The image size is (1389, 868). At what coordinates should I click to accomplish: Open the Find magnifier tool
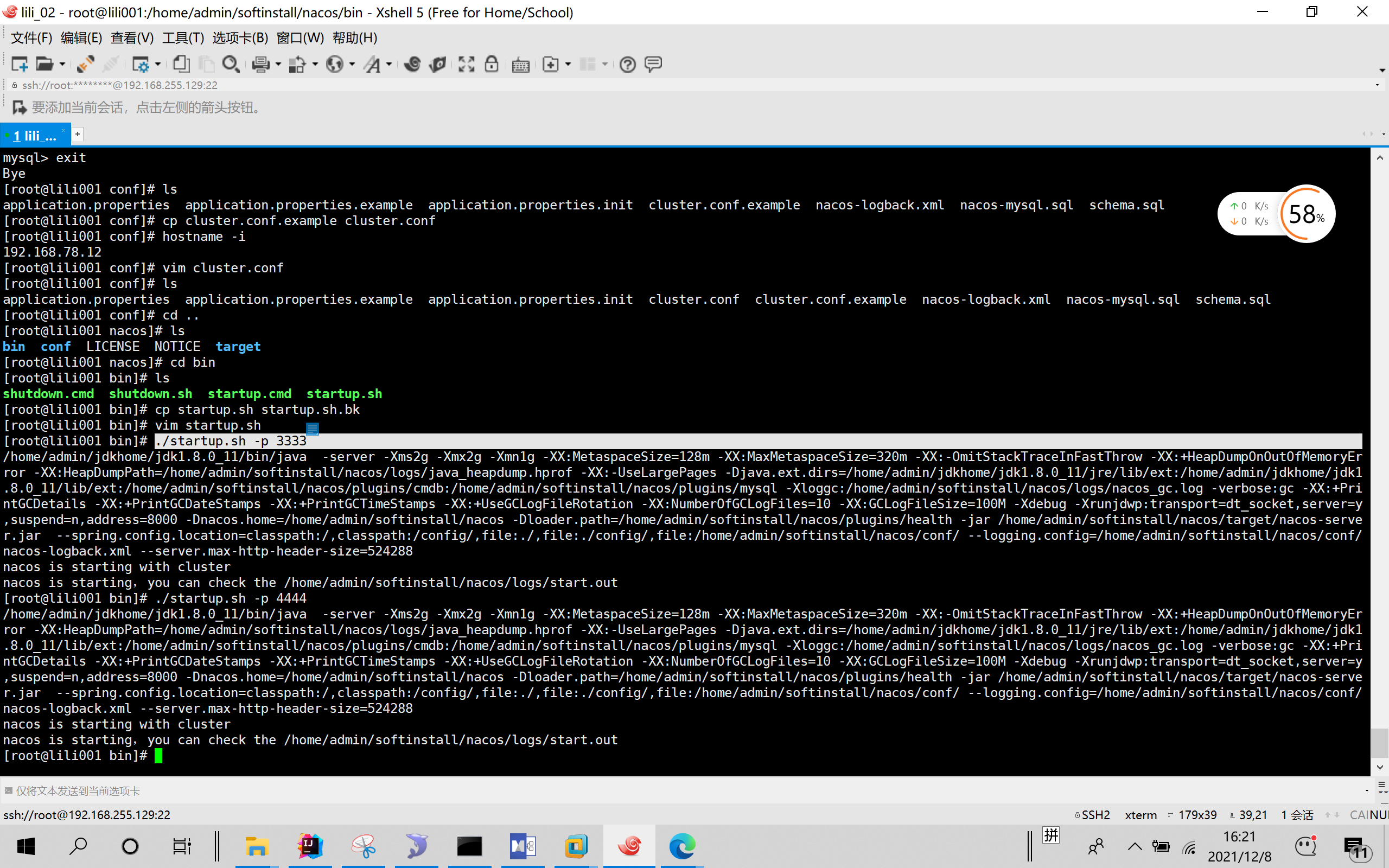(x=231, y=65)
